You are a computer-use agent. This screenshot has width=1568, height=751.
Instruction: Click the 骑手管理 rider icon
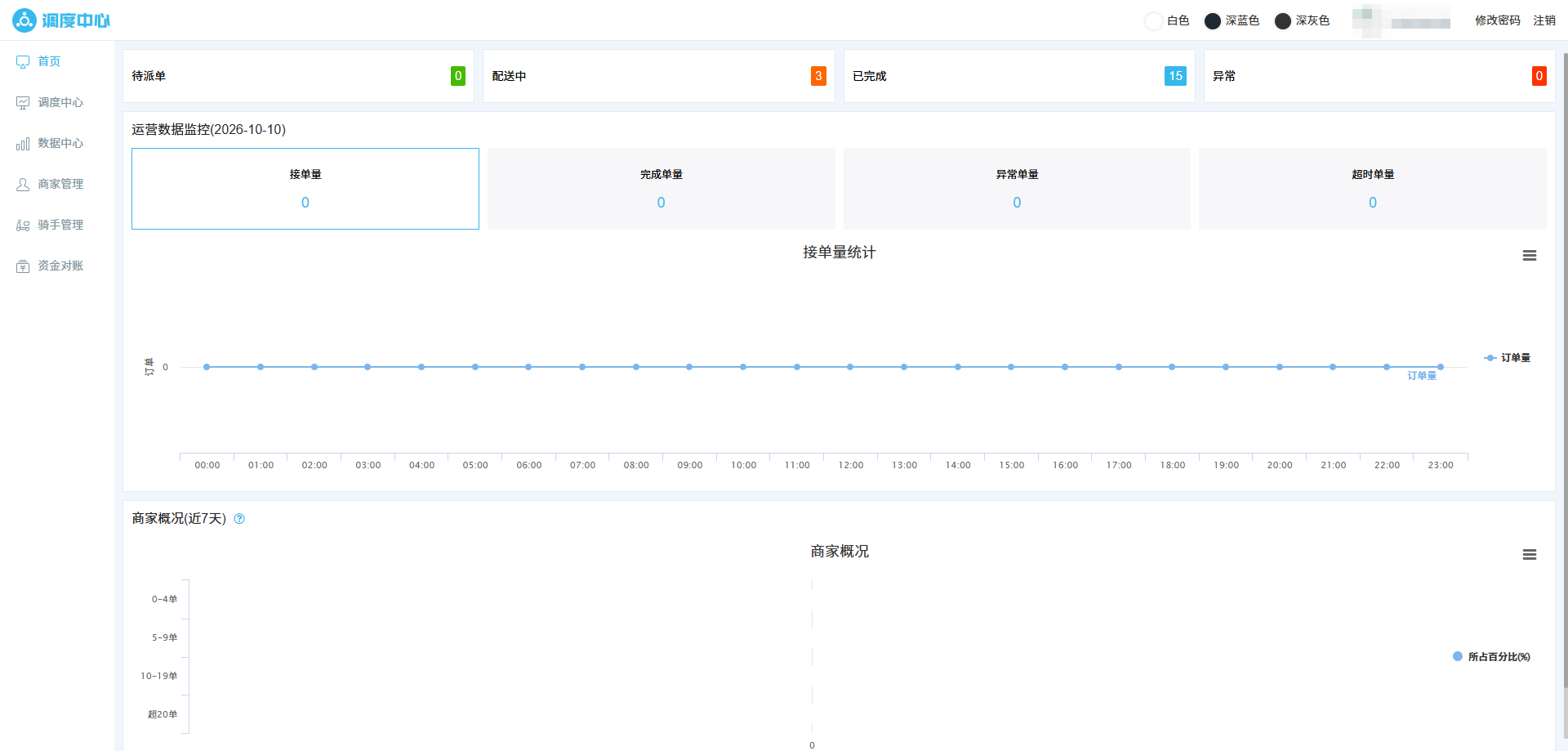tap(23, 226)
